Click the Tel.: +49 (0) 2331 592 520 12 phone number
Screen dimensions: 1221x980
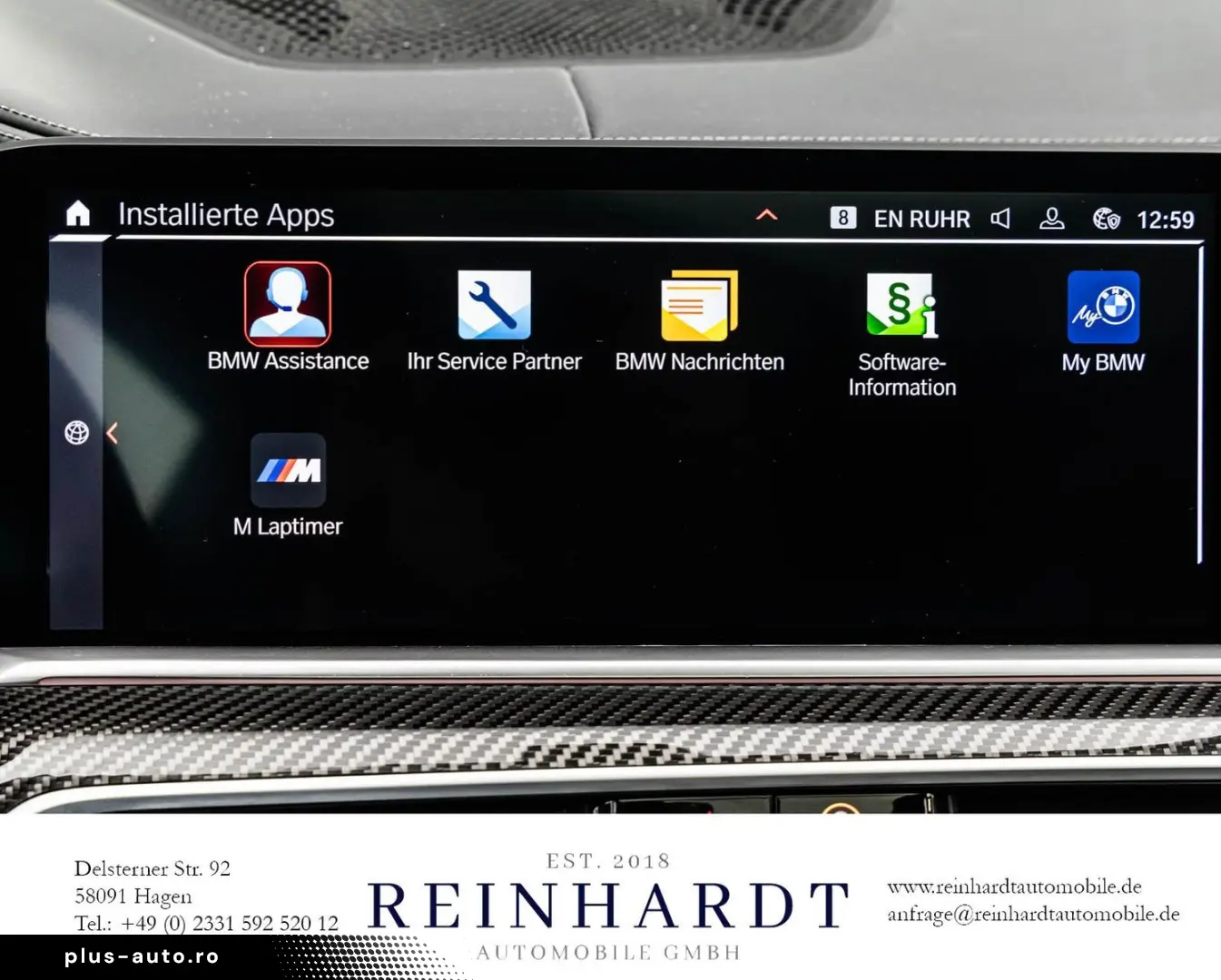206,923
